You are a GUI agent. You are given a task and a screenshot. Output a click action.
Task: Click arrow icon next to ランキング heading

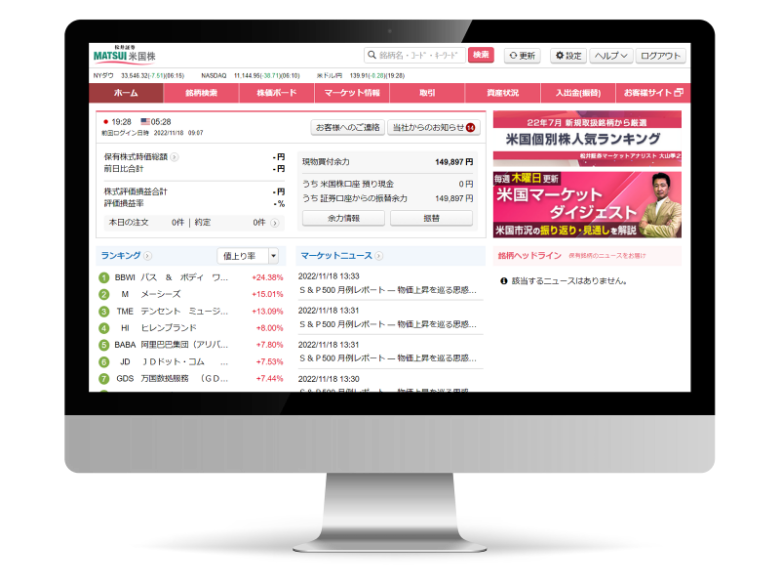(147, 256)
